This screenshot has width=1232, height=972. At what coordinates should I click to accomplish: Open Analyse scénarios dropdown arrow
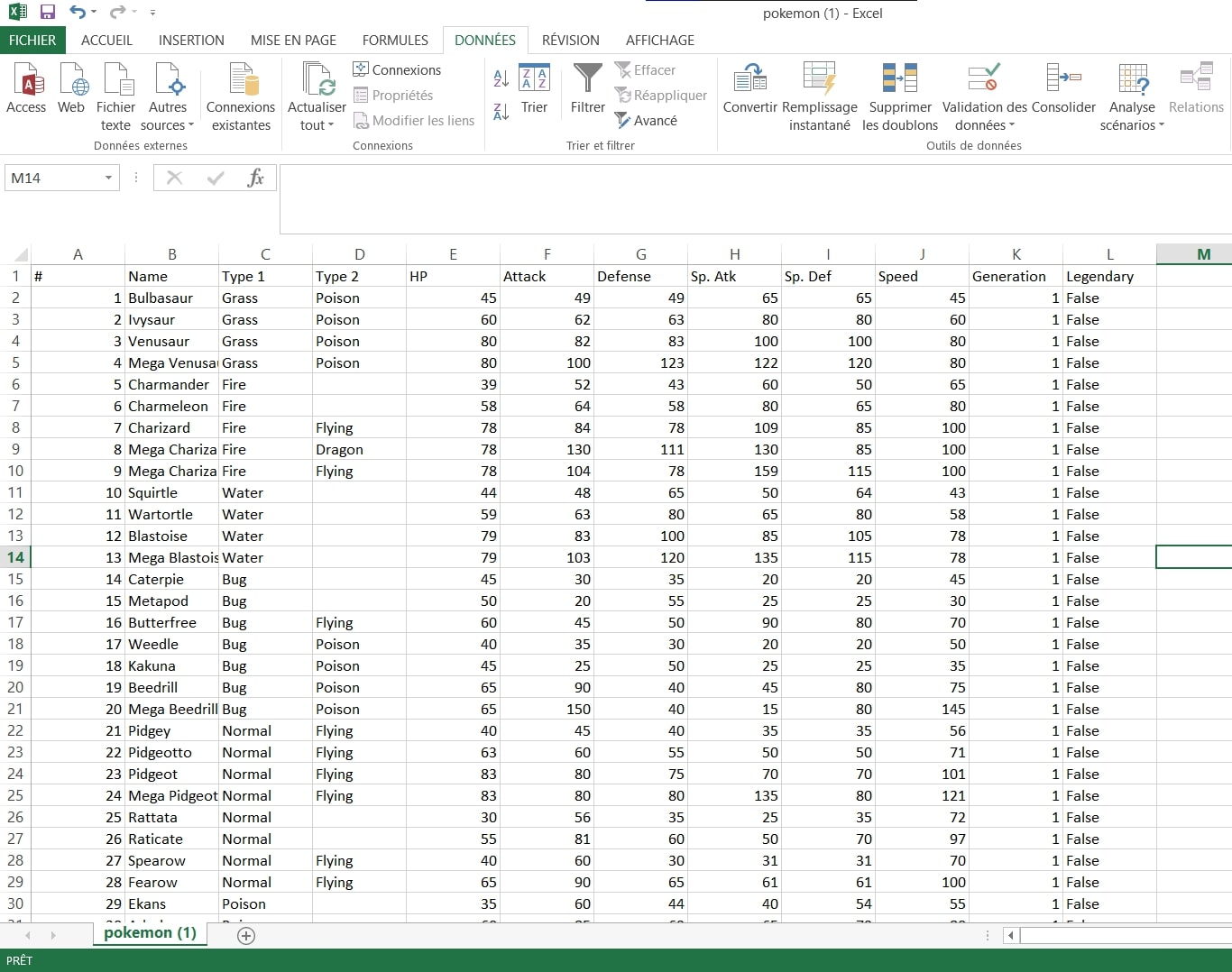point(1162,125)
